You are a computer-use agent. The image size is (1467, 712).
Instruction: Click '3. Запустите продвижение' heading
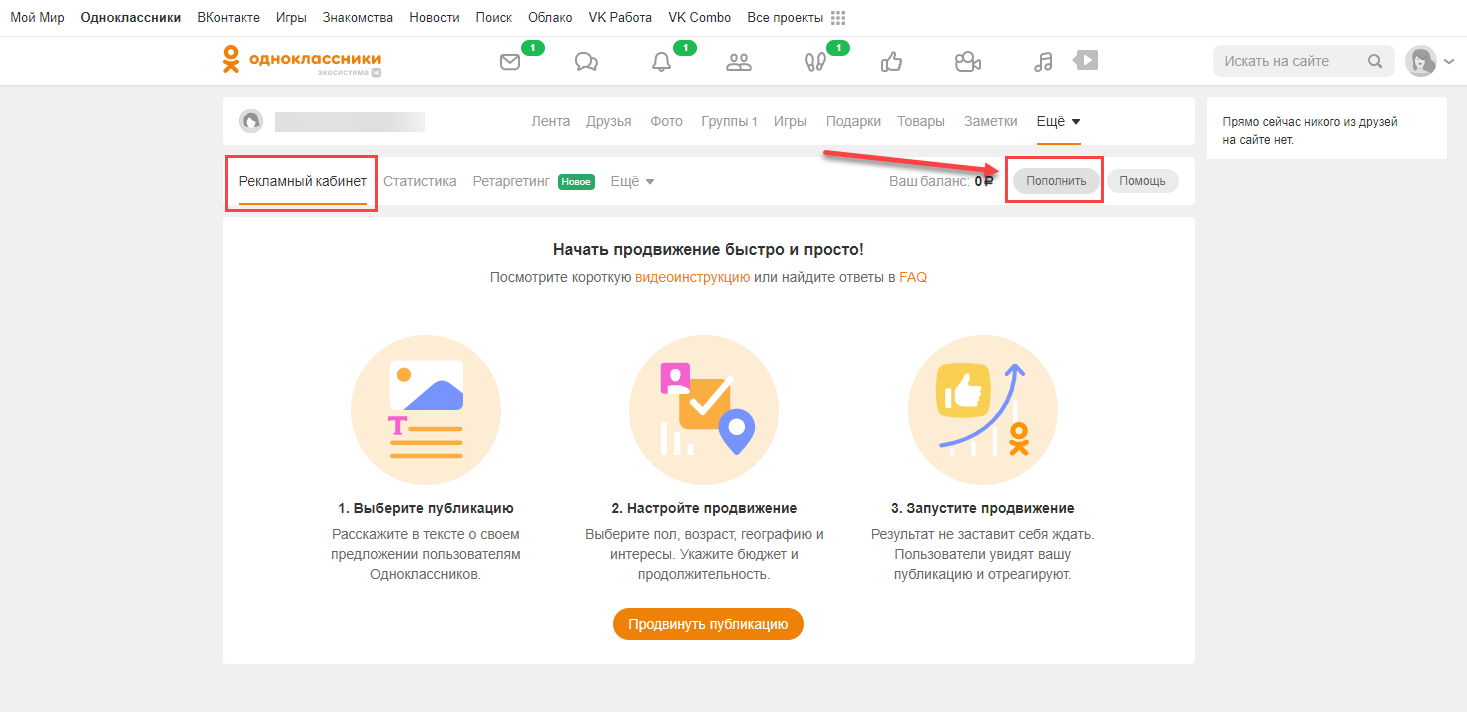point(983,508)
